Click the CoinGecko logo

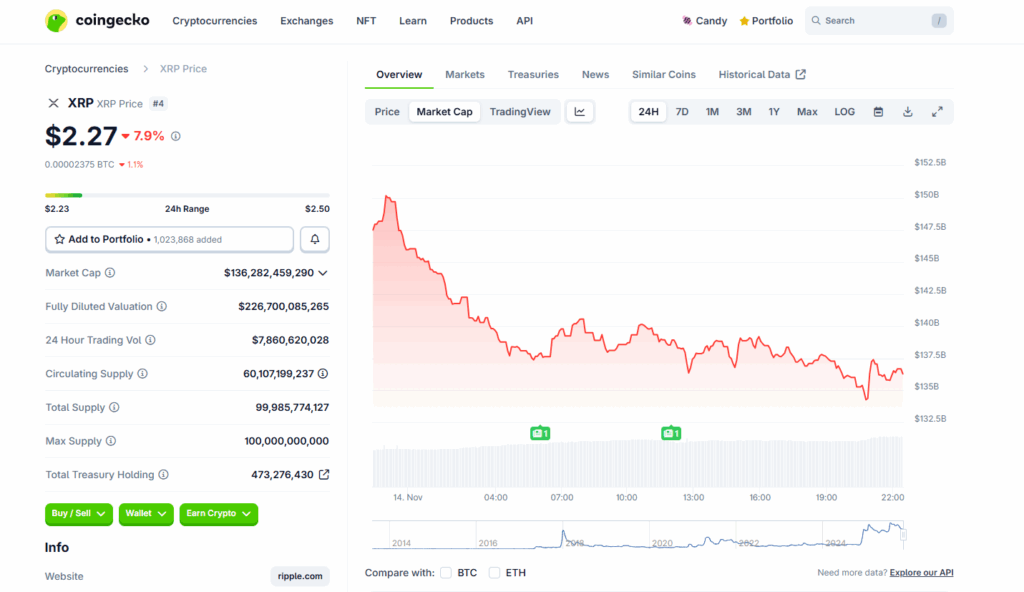coord(97,20)
